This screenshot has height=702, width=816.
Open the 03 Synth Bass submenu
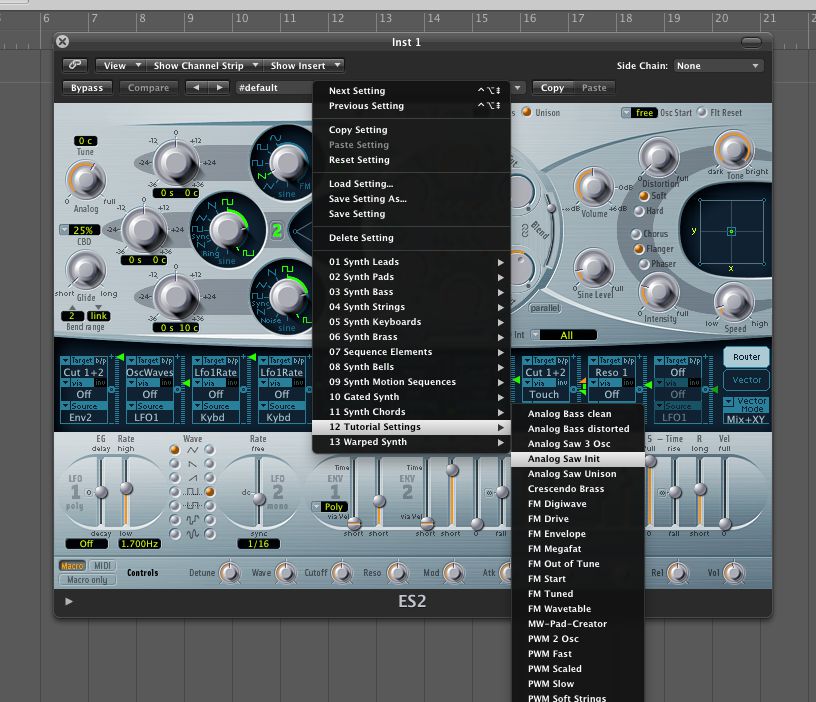coord(411,292)
